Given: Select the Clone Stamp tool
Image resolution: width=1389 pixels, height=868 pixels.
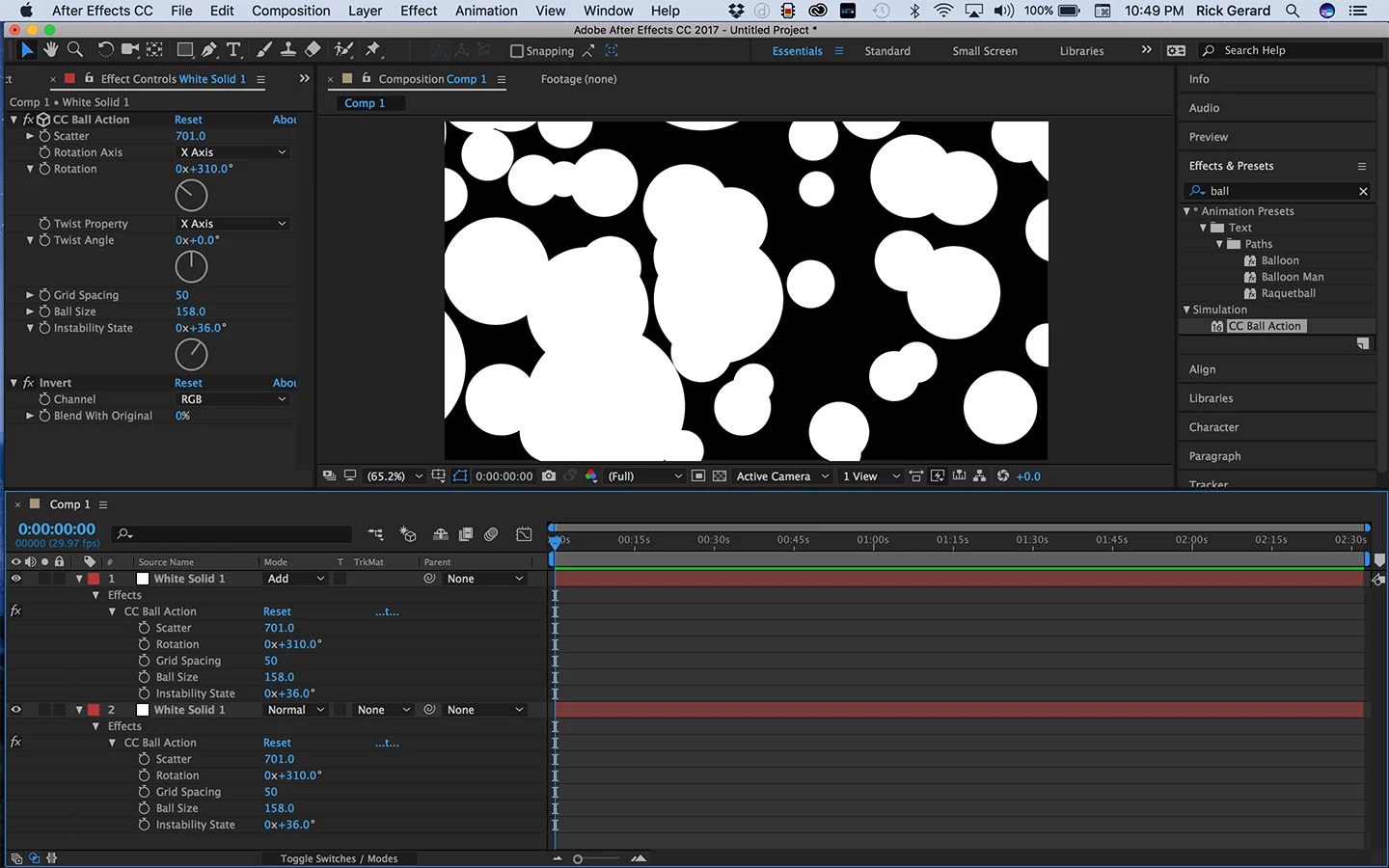Looking at the screenshot, I should (287, 50).
